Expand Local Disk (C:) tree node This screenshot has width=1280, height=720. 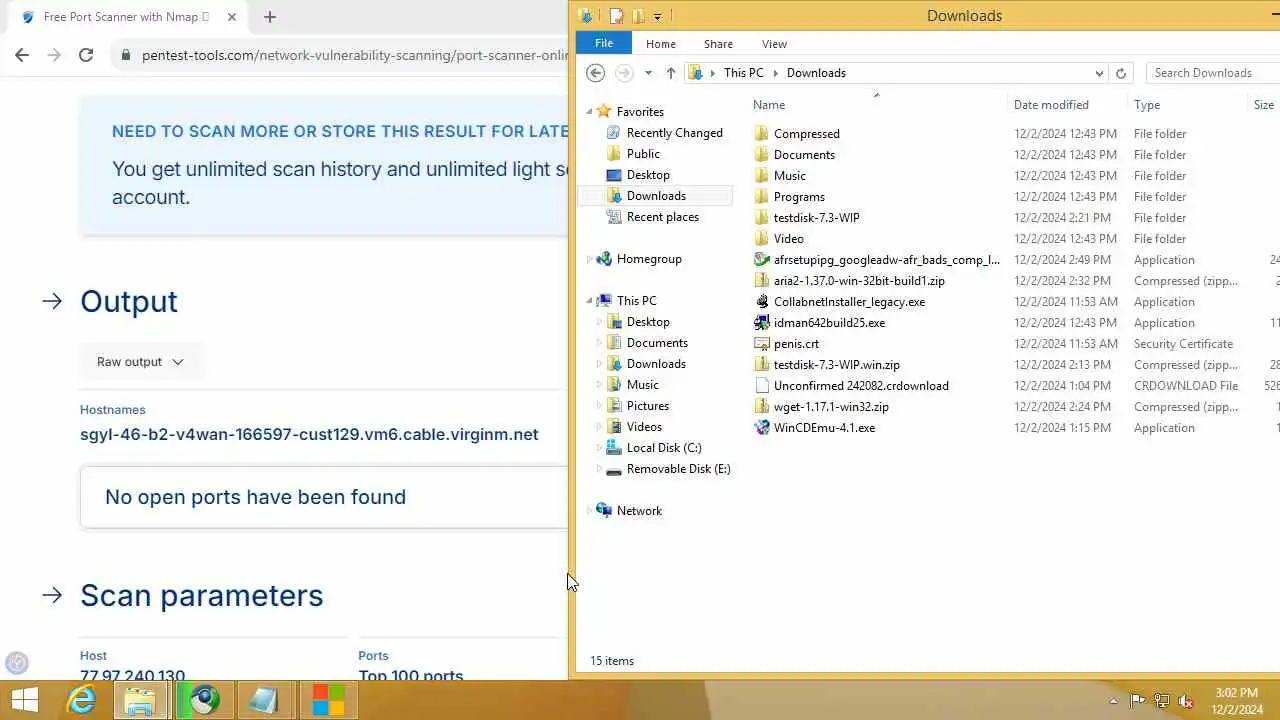(599, 448)
